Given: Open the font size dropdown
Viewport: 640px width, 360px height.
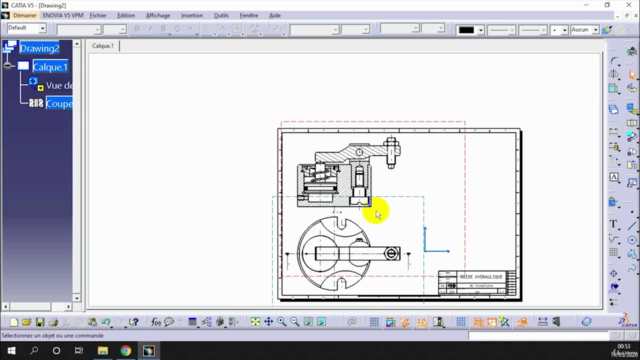Looking at the screenshot, I should point(122,29).
